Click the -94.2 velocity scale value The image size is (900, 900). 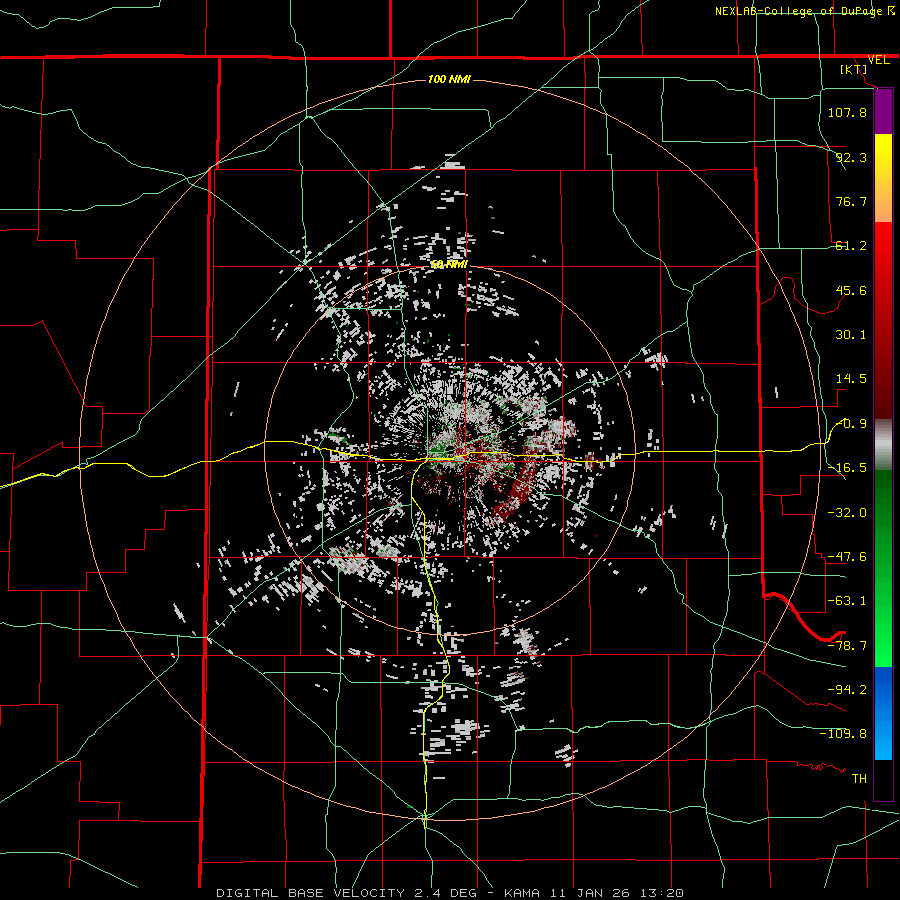coord(847,689)
